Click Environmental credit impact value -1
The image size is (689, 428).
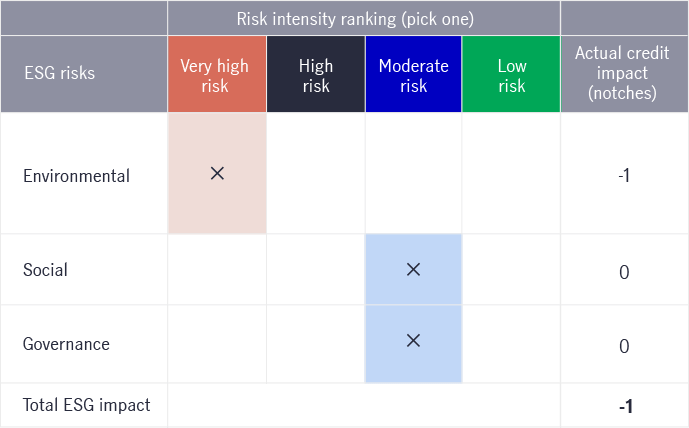coord(624,175)
